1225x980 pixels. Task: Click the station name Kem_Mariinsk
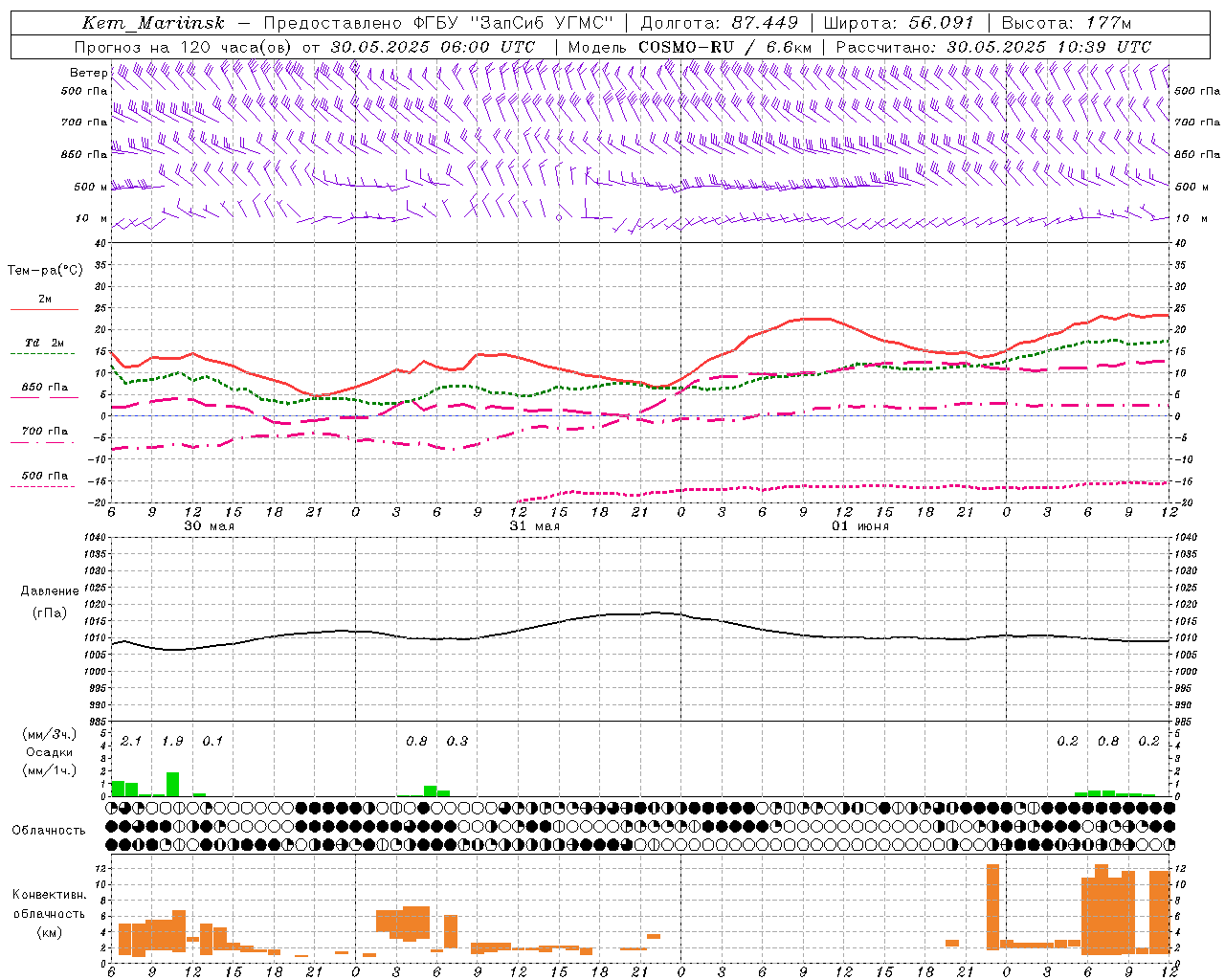click(x=153, y=23)
